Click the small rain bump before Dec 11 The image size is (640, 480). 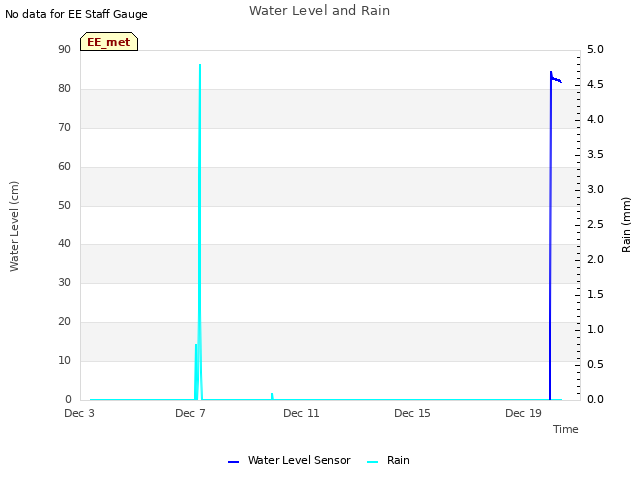coord(272,396)
